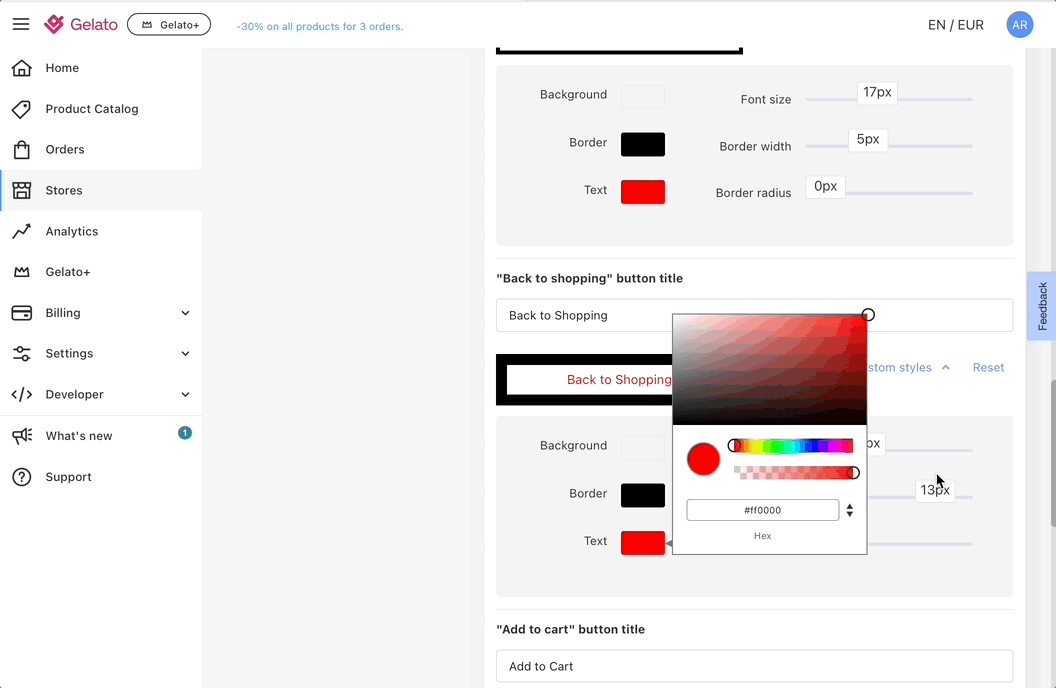Expand the Developer chevron
Viewport: 1056px width, 688px height.
(x=185, y=394)
